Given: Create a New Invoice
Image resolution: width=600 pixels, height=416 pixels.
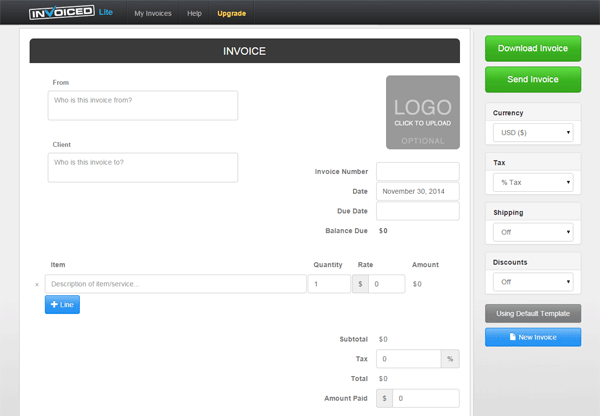Looking at the screenshot, I should (533, 337).
